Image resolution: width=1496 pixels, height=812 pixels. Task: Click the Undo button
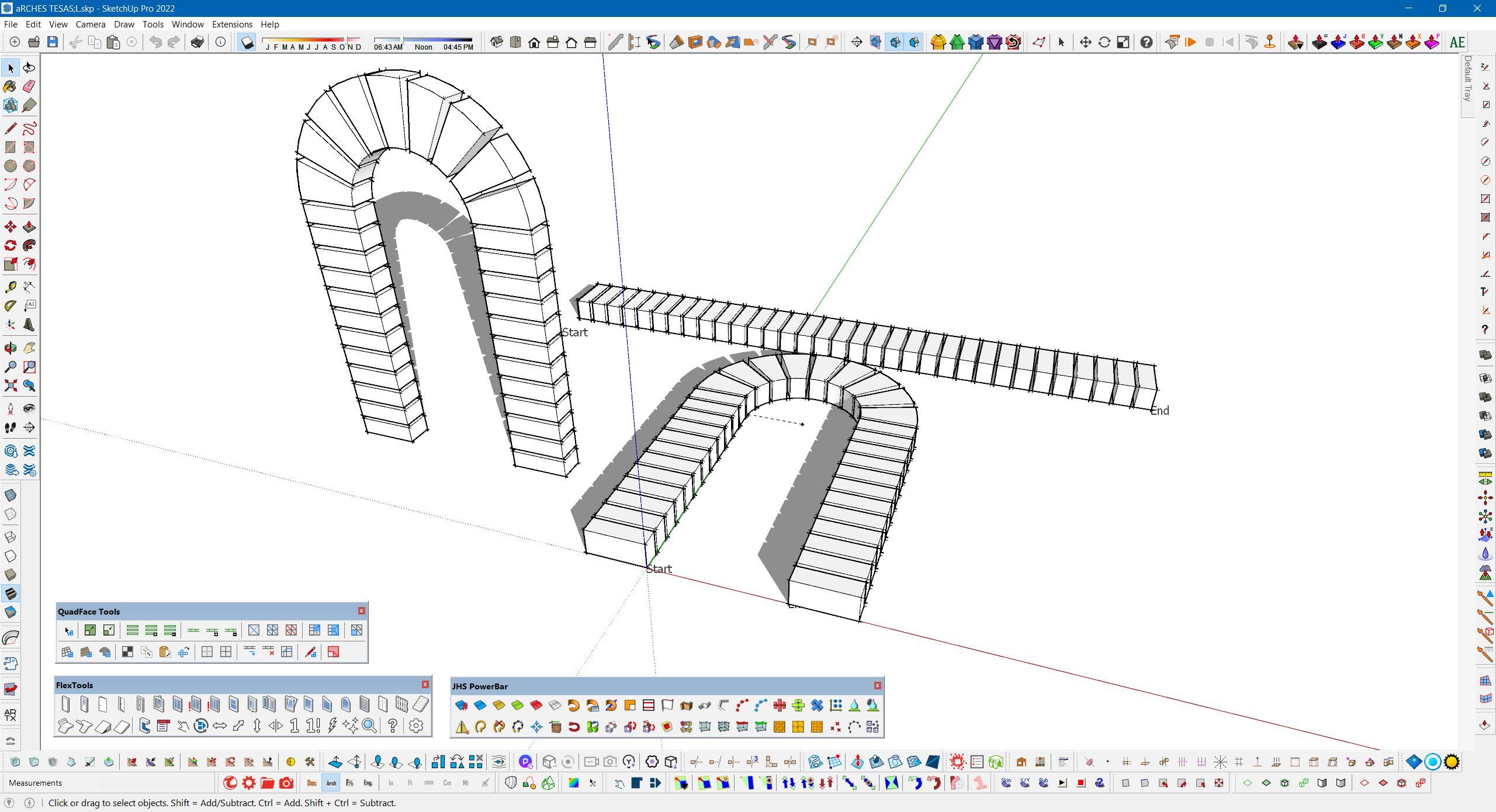click(x=155, y=42)
